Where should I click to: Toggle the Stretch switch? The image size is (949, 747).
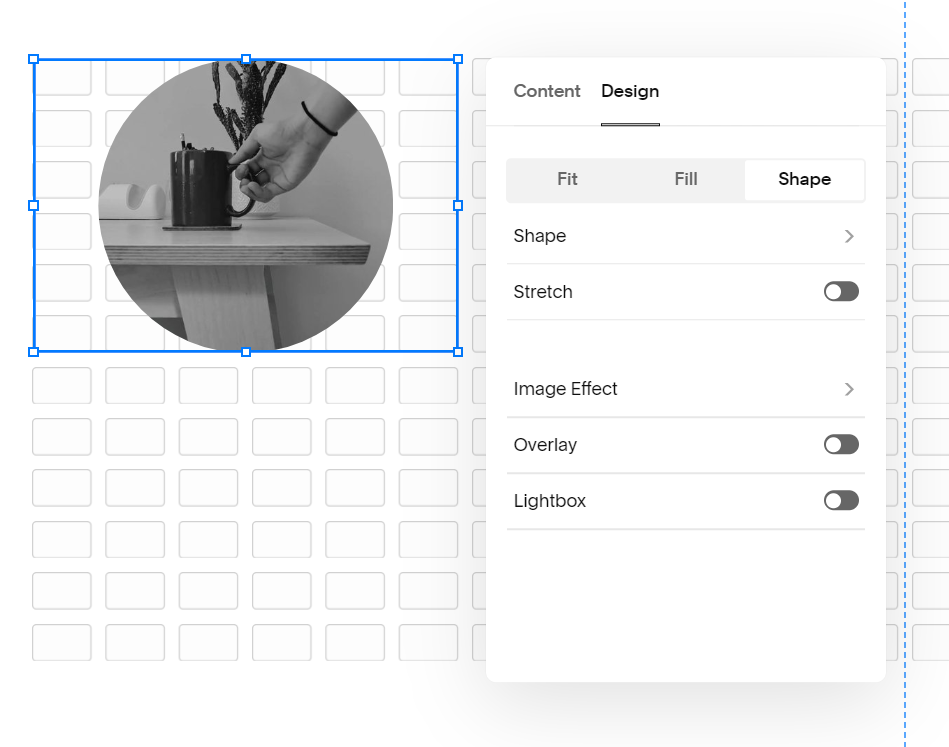pyautogui.click(x=841, y=292)
